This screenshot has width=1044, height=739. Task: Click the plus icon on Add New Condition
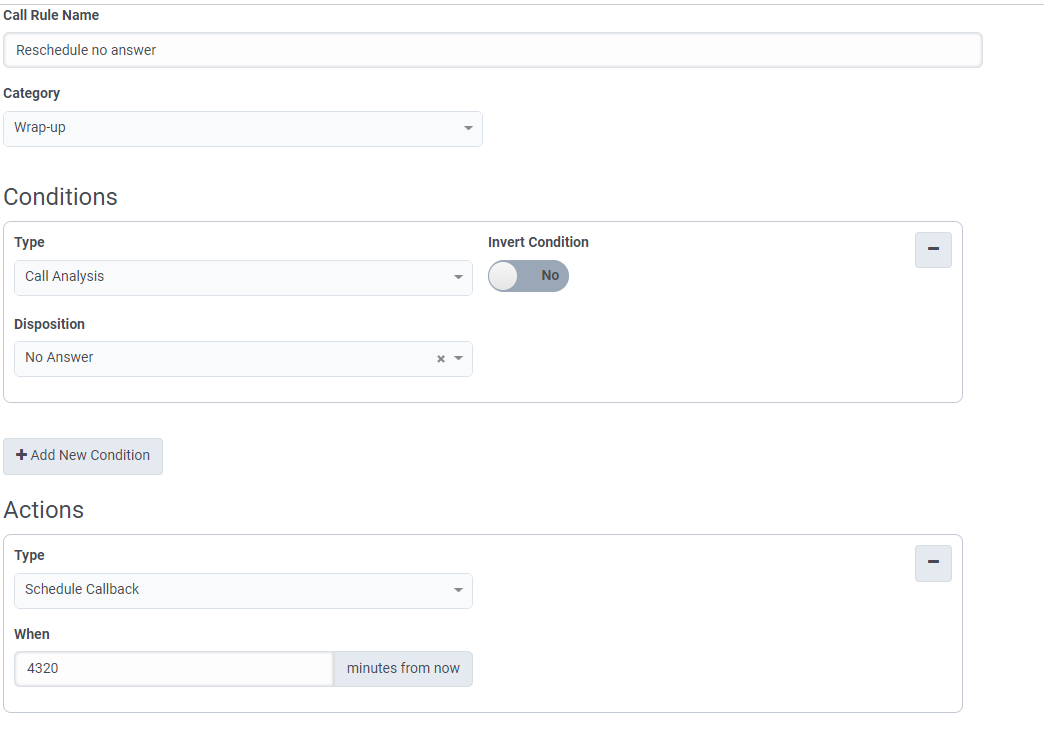[22, 455]
